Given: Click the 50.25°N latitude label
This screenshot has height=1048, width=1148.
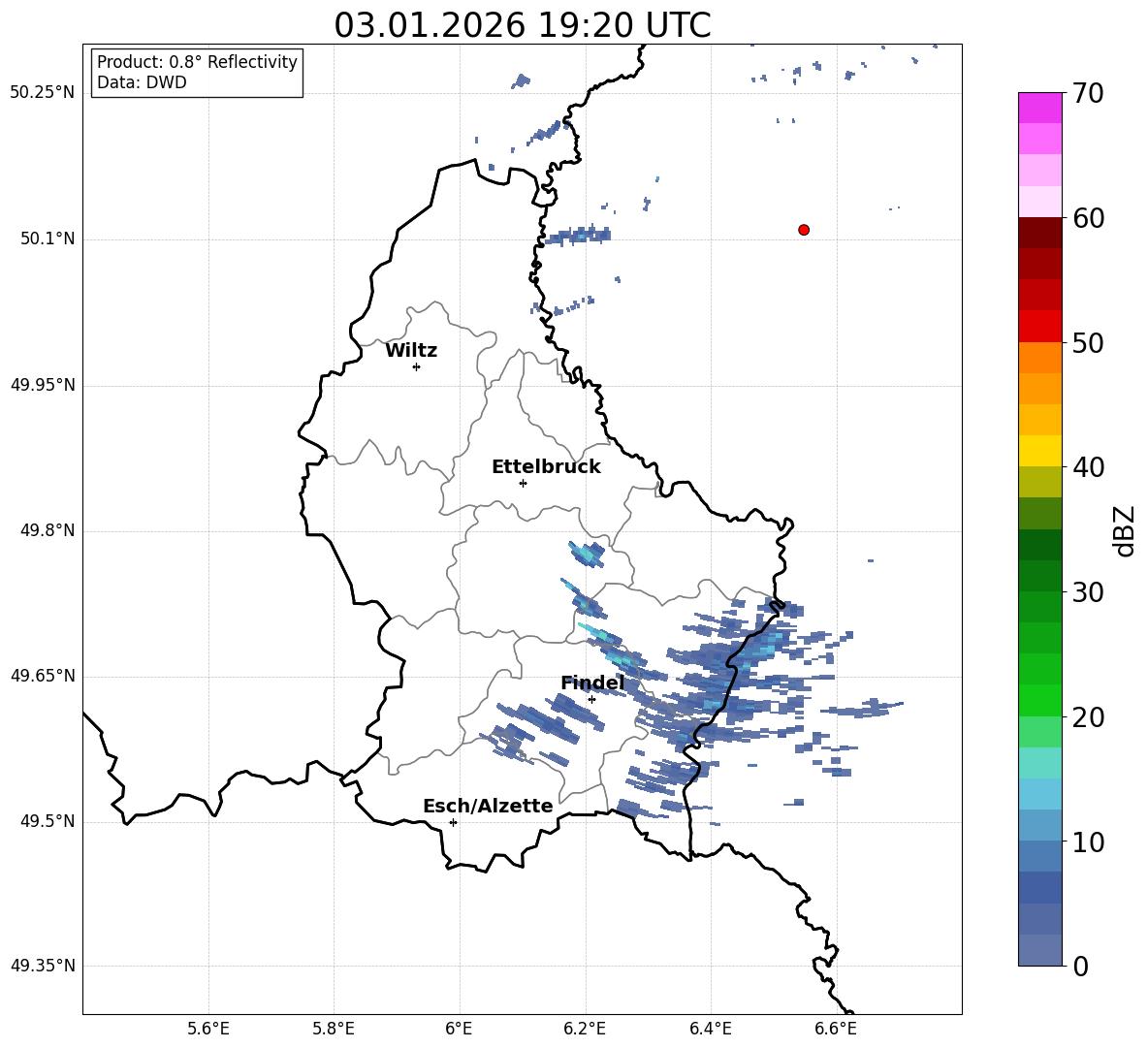Looking at the screenshot, I should (x=43, y=93).
